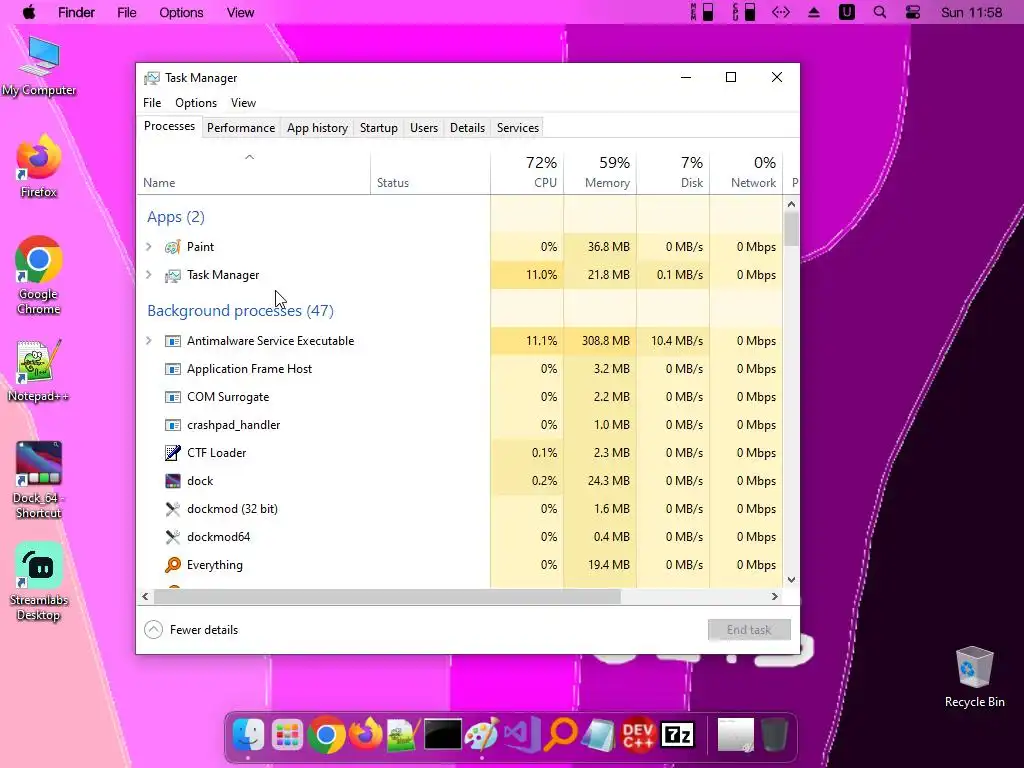This screenshot has height=768, width=1024.
Task: Click the Task Manager process row icon
Action: pyautogui.click(x=172, y=275)
